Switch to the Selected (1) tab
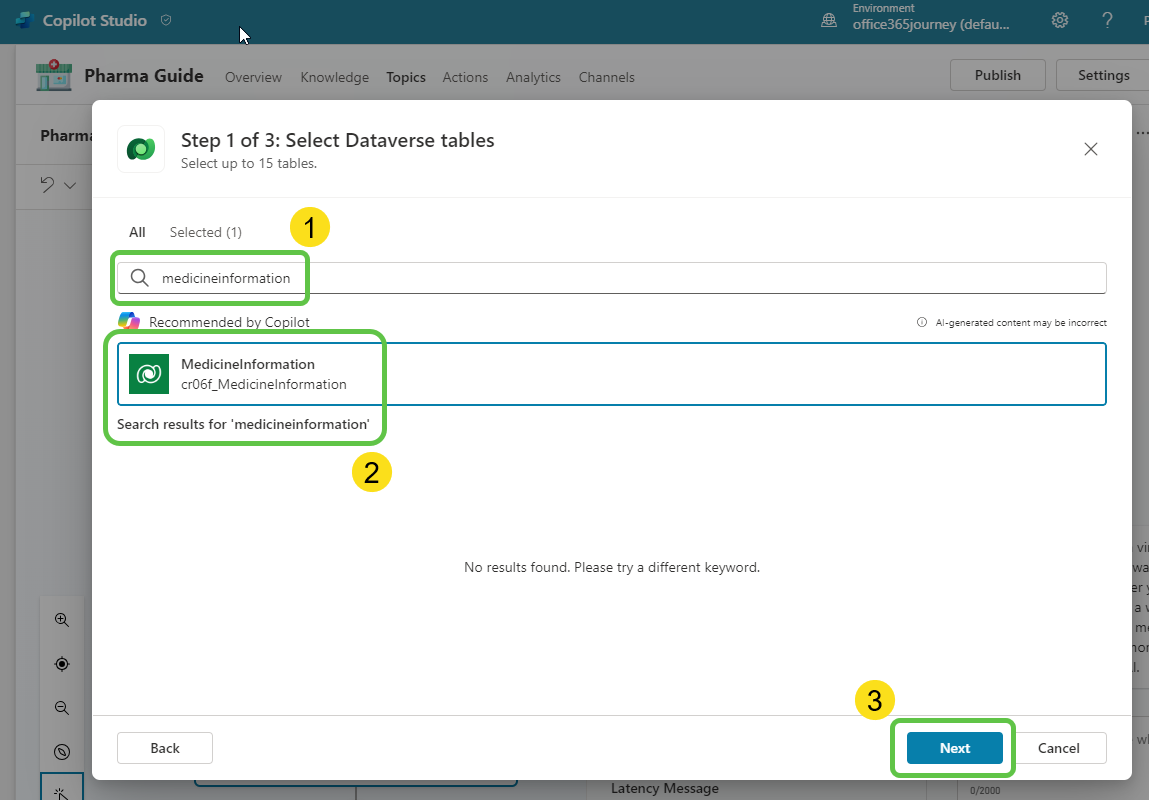Screen dimensions: 1149x800 [205, 232]
